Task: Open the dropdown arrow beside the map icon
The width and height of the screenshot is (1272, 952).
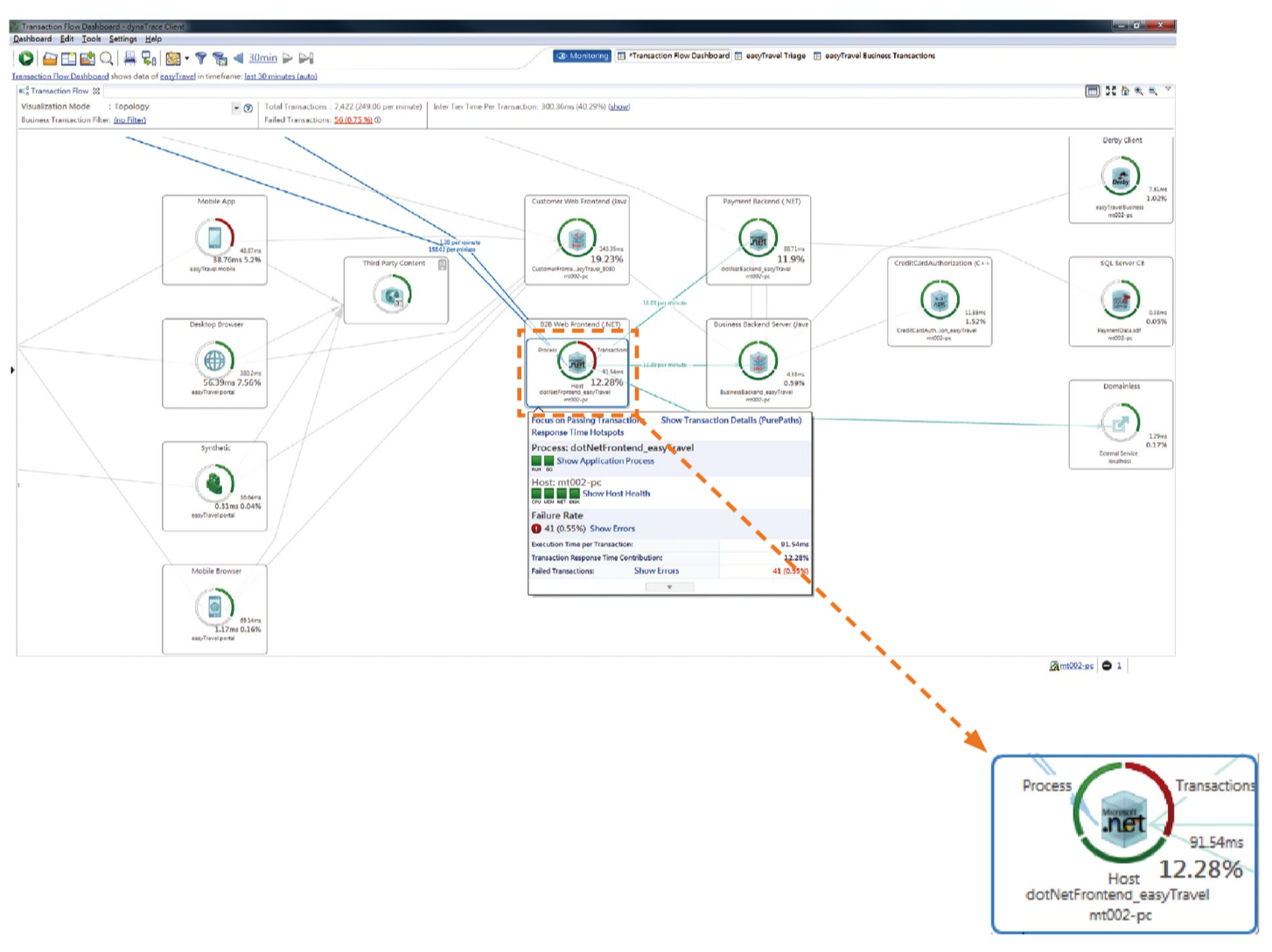Action: coord(186,59)
